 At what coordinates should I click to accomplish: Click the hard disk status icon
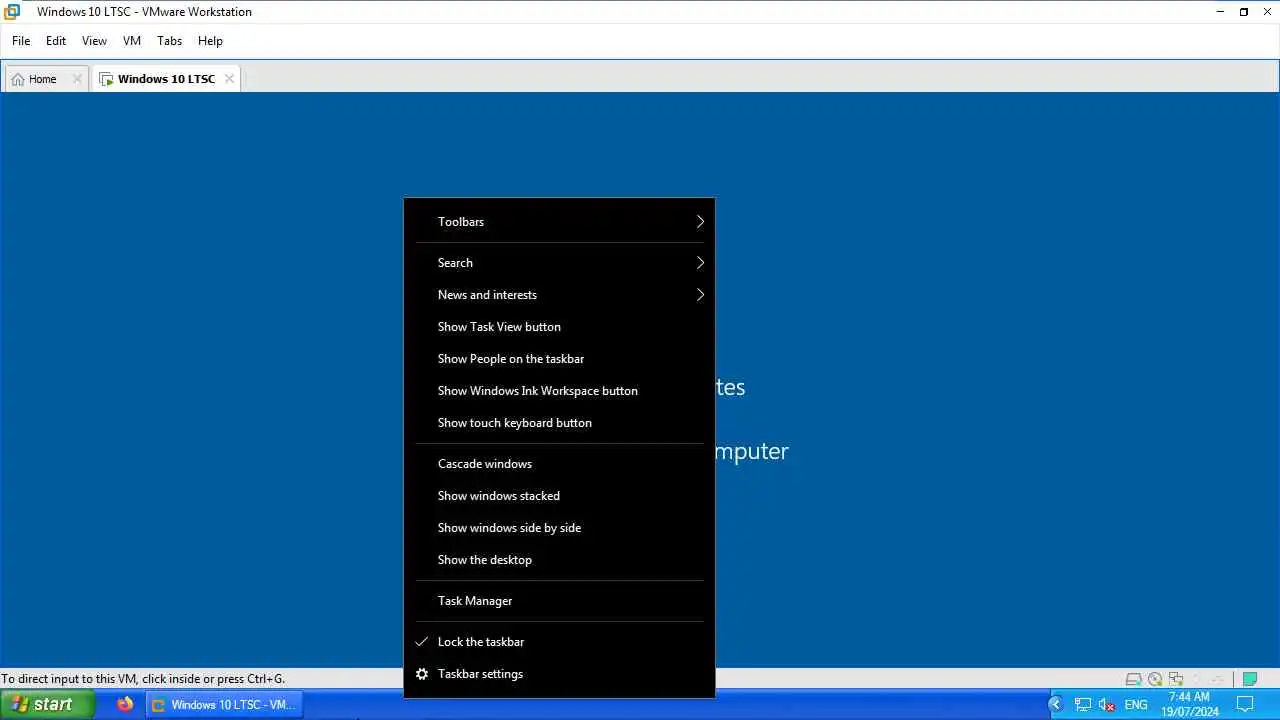1133,679
